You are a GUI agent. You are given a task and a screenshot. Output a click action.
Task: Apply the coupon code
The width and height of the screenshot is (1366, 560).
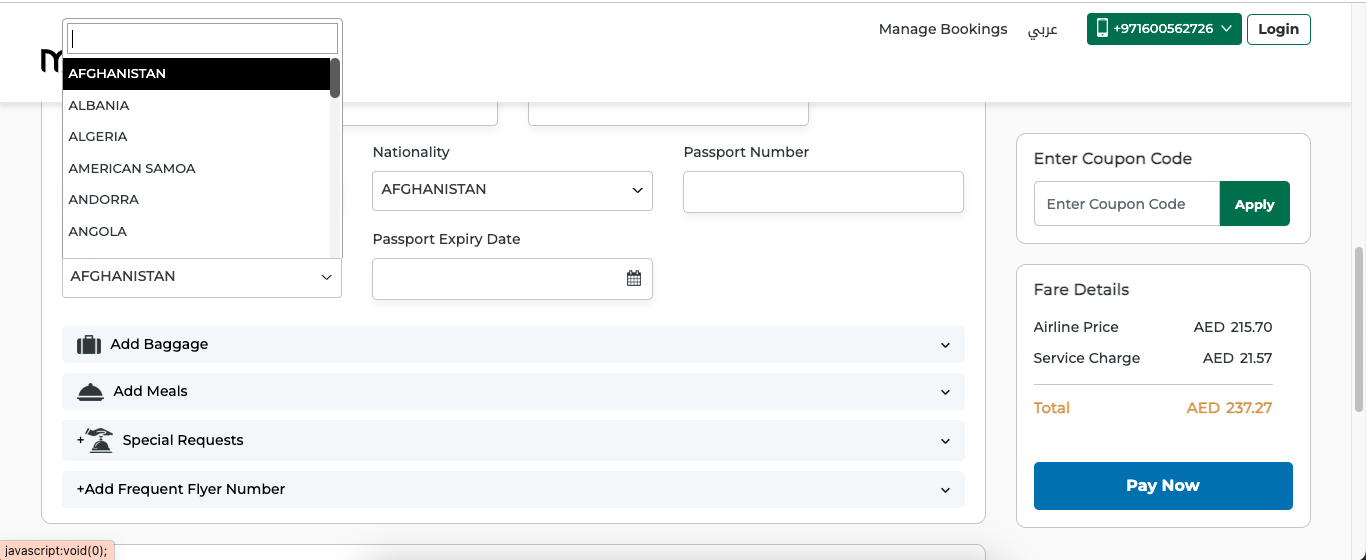[x=1254, y=204]
